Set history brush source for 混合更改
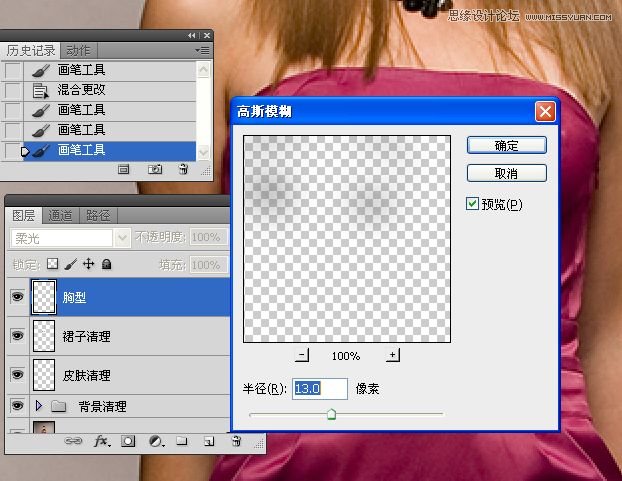This screenshot has height=481, width=622. (x=13, y=90)
